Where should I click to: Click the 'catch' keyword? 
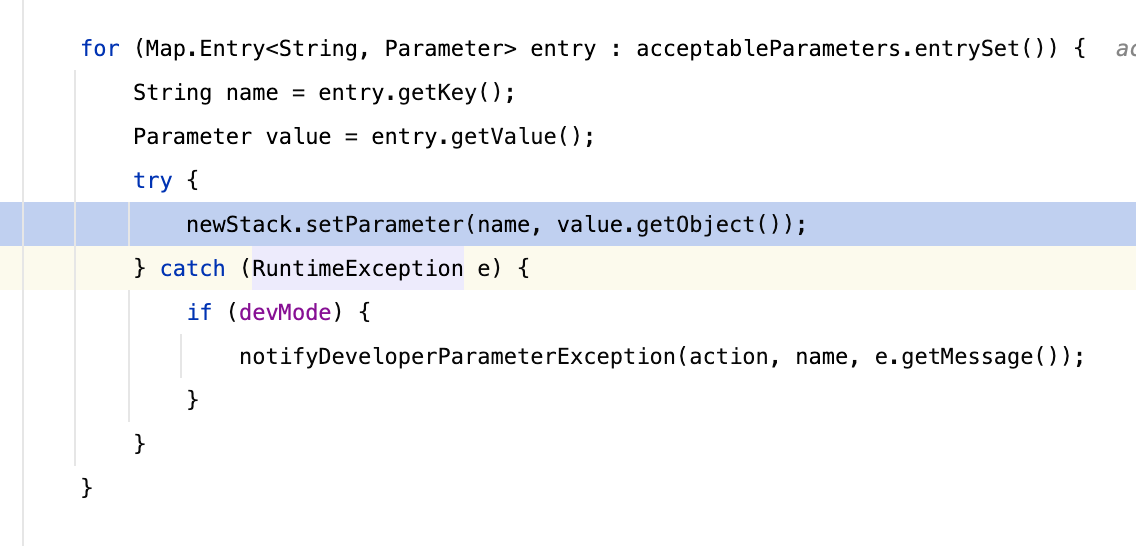[192, 268]
